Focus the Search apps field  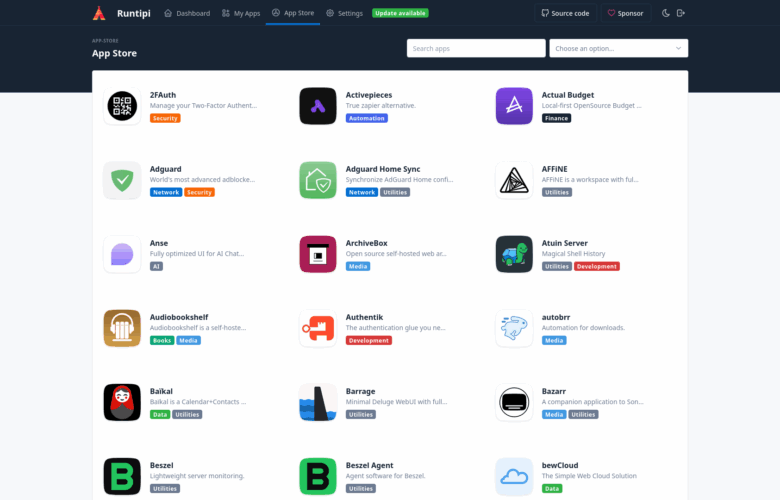[x=476, y=48]
